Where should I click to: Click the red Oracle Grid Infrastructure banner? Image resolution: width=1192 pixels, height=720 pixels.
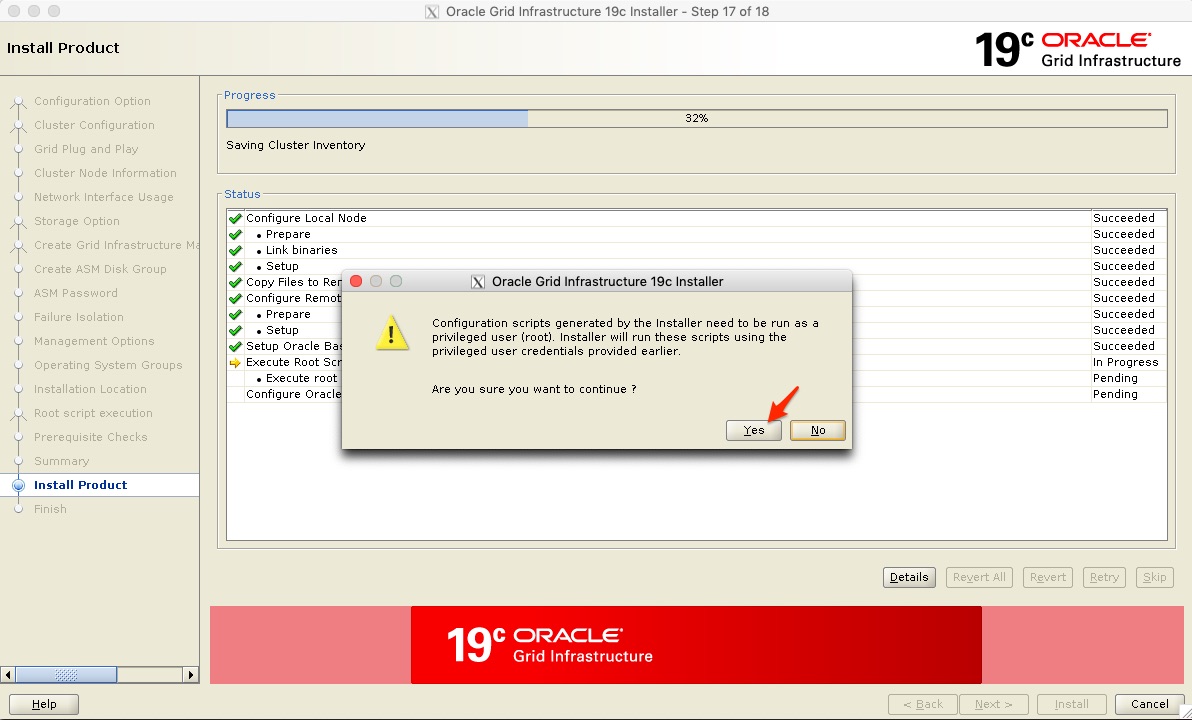pos(696,645)
